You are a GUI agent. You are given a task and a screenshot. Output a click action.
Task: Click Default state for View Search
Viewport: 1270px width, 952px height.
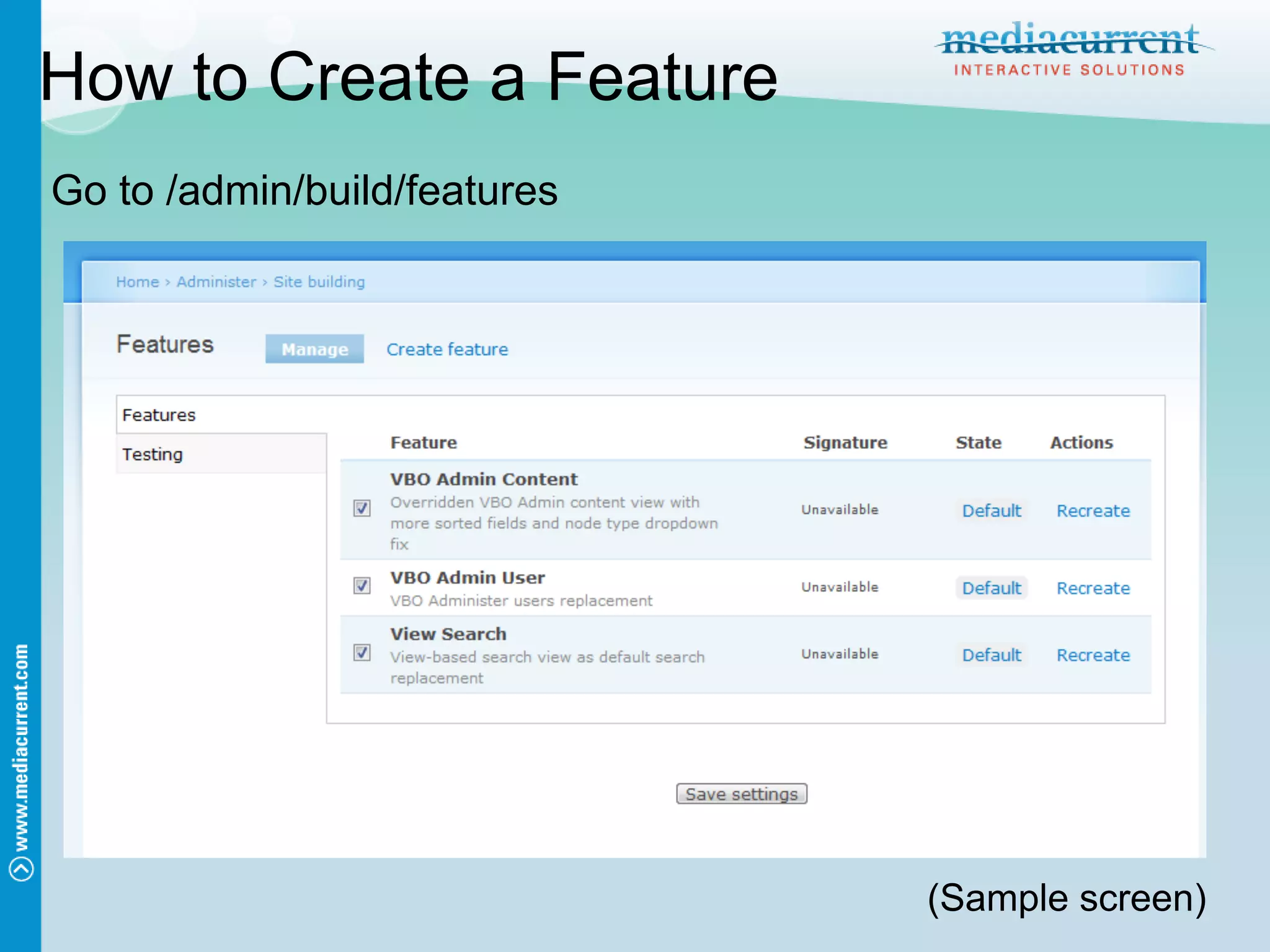point(992,655)
